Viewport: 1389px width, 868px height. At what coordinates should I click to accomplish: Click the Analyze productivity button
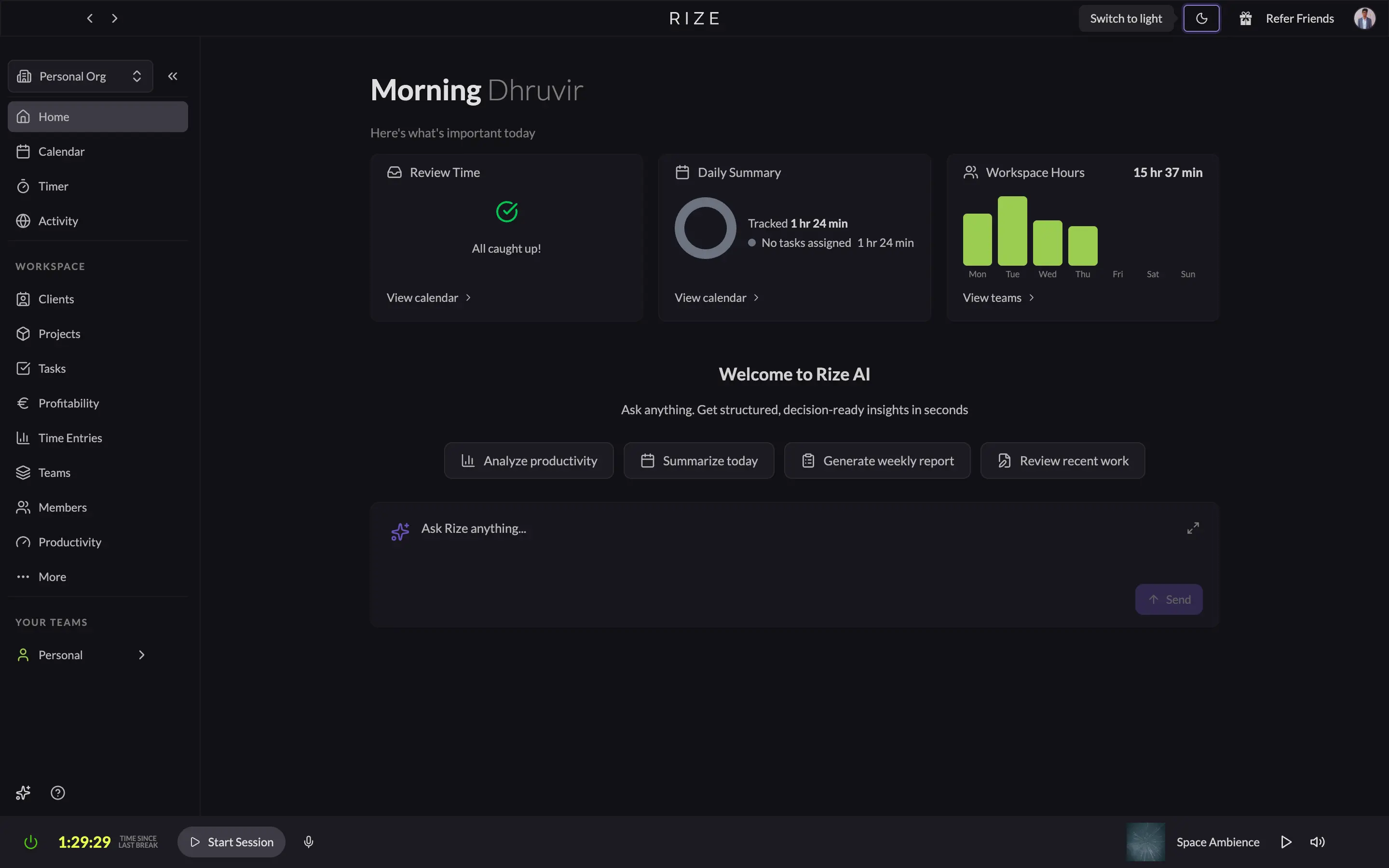click(529, 461)
